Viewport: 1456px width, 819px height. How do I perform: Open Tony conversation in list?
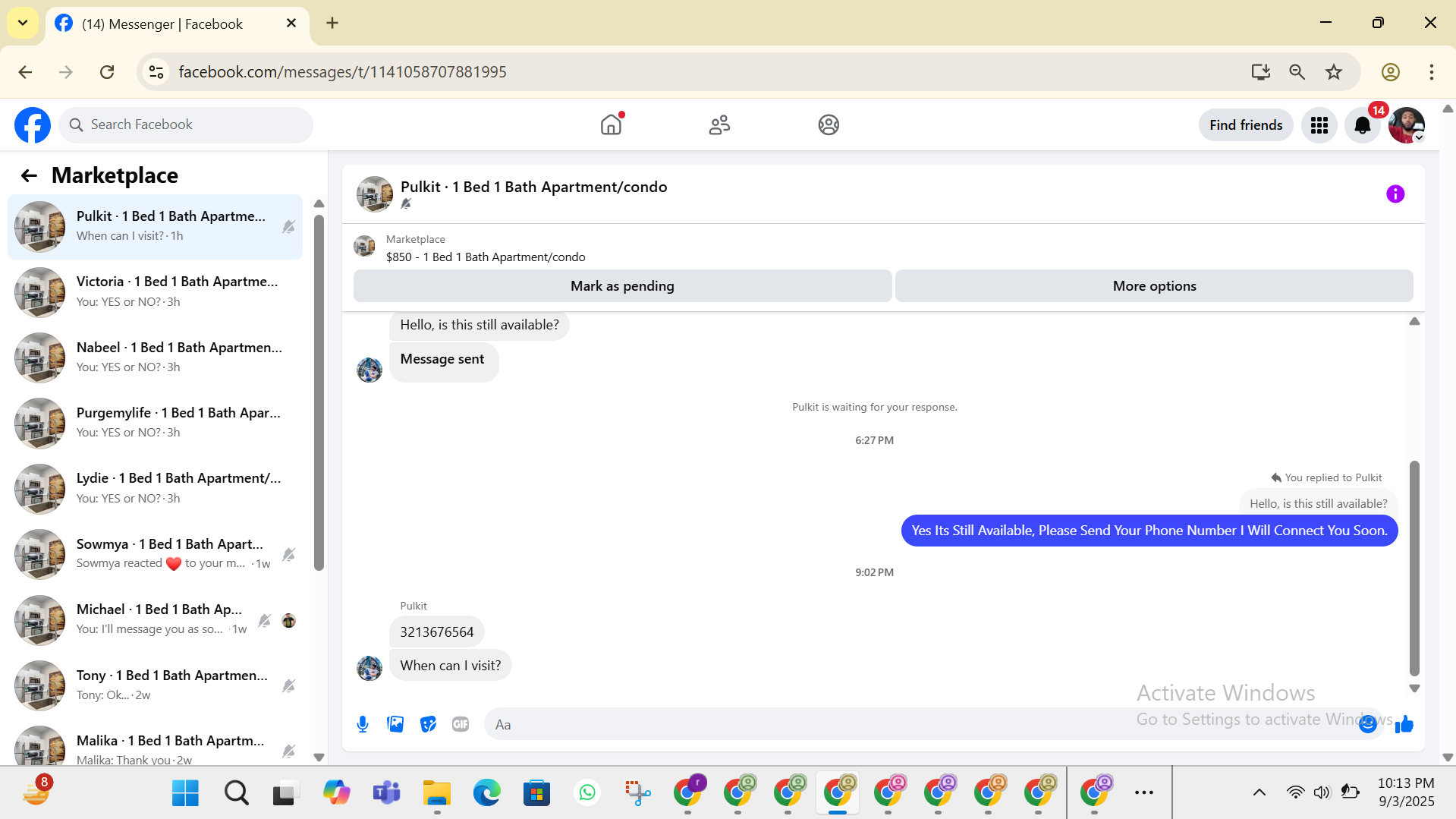tap(155, 685)
